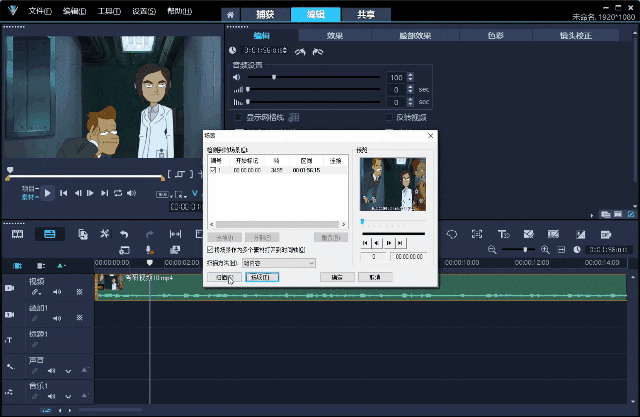This screenshot has height=417, width=640.
Task: Toggle open scenes as multiple clips checkbox
Action: (x=210, y=249)
